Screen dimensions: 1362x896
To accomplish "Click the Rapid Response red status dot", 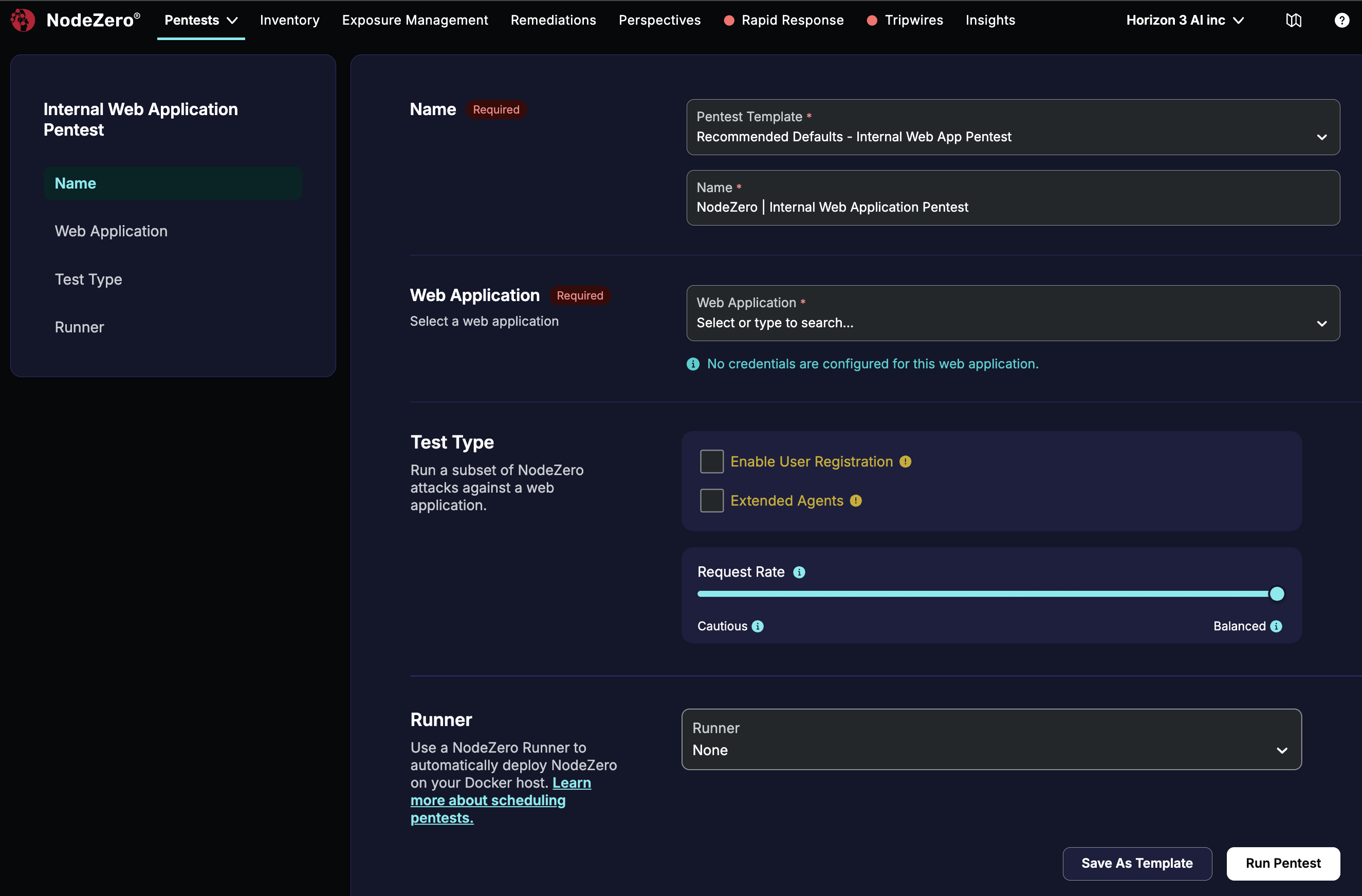I will [x=728, y=20].
